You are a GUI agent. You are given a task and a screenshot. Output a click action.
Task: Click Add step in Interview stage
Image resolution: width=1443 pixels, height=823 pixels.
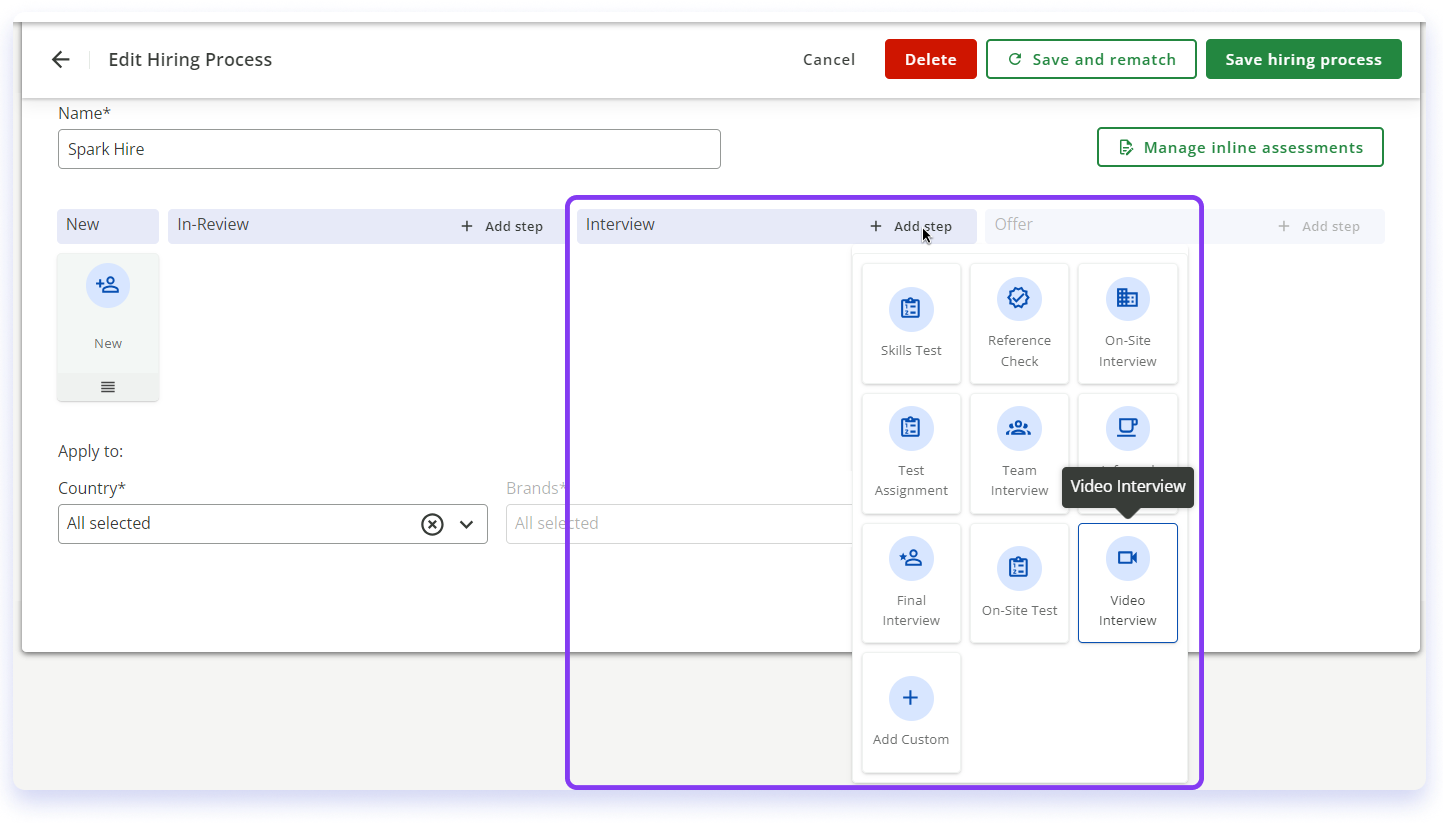click(x=911, y=227)
